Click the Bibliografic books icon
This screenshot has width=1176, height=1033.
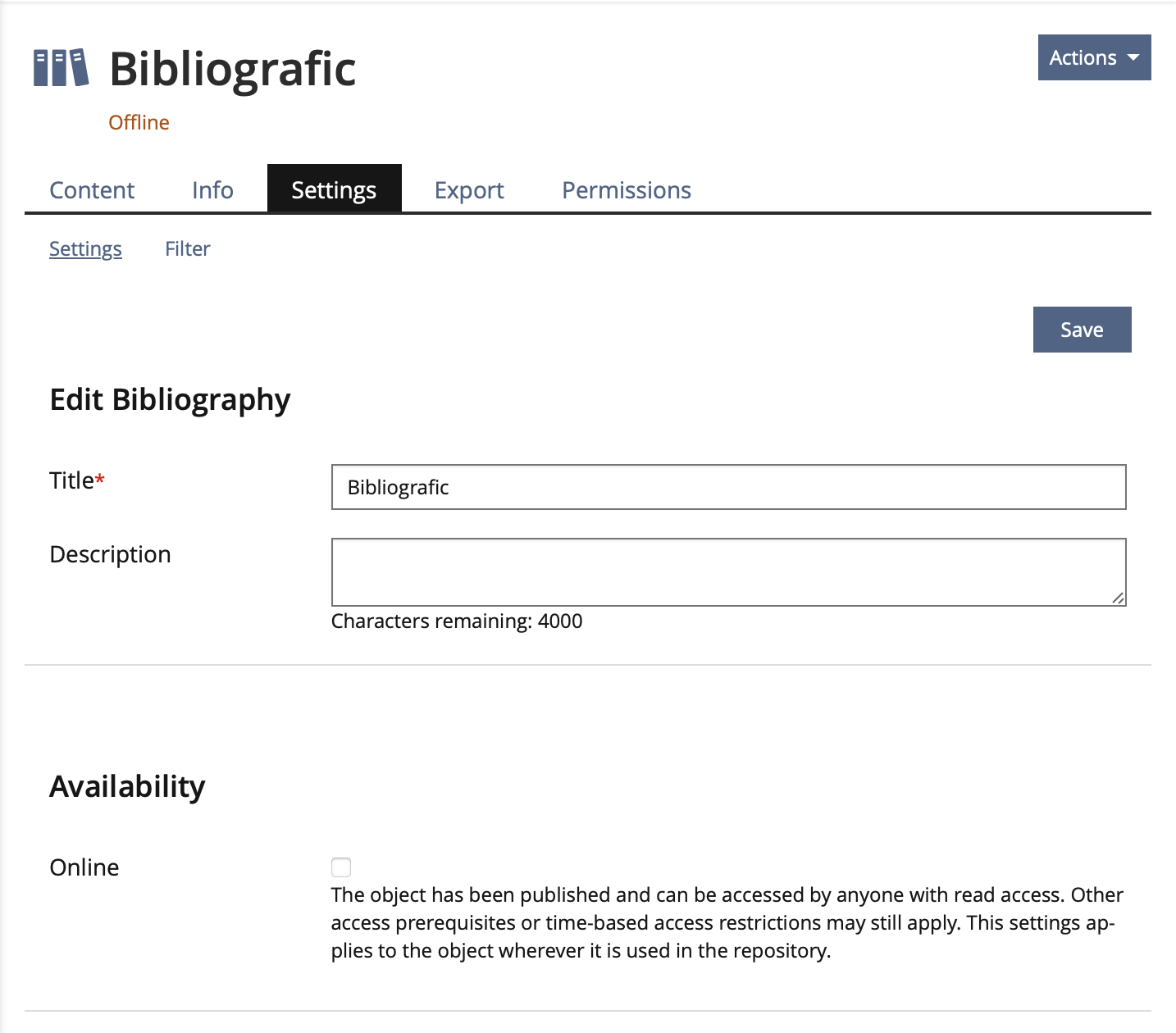pyautogui.click(x=61, y=68)
